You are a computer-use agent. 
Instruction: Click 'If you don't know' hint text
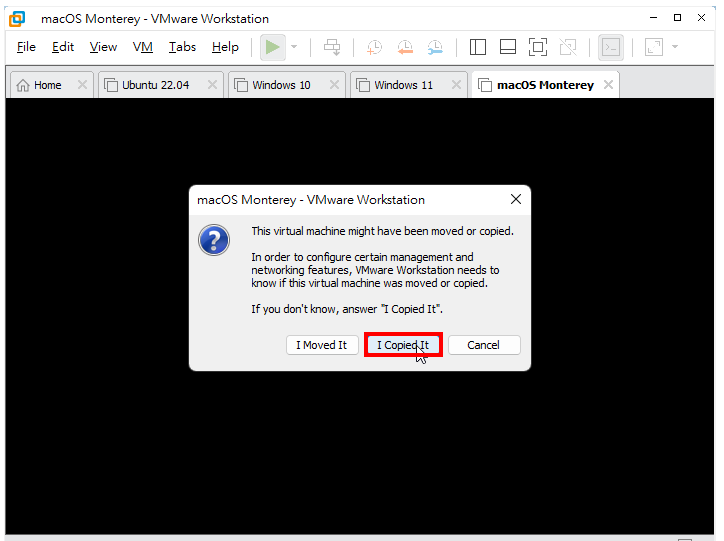347,309
